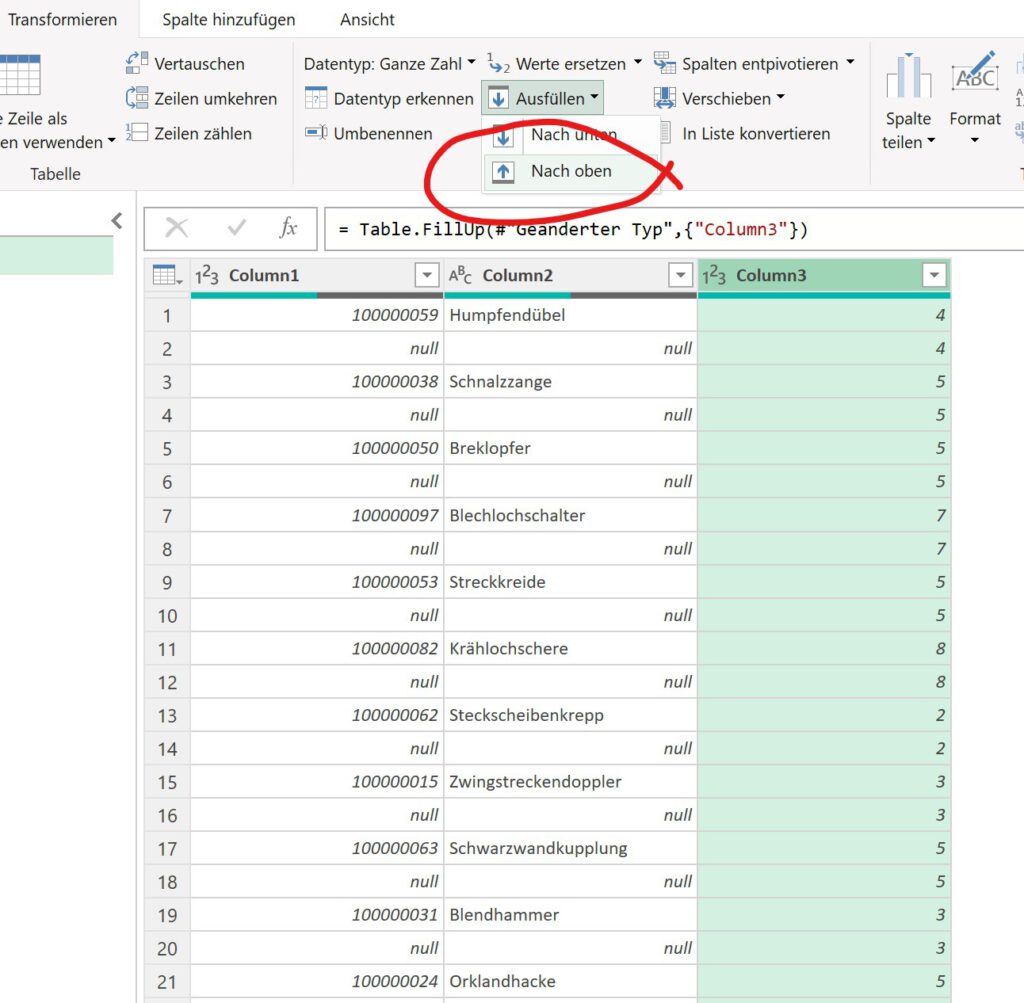Click the Zeilen umkehren icon
The width and height of the screenshot is (1024, 1003).
tap(137, 99)
